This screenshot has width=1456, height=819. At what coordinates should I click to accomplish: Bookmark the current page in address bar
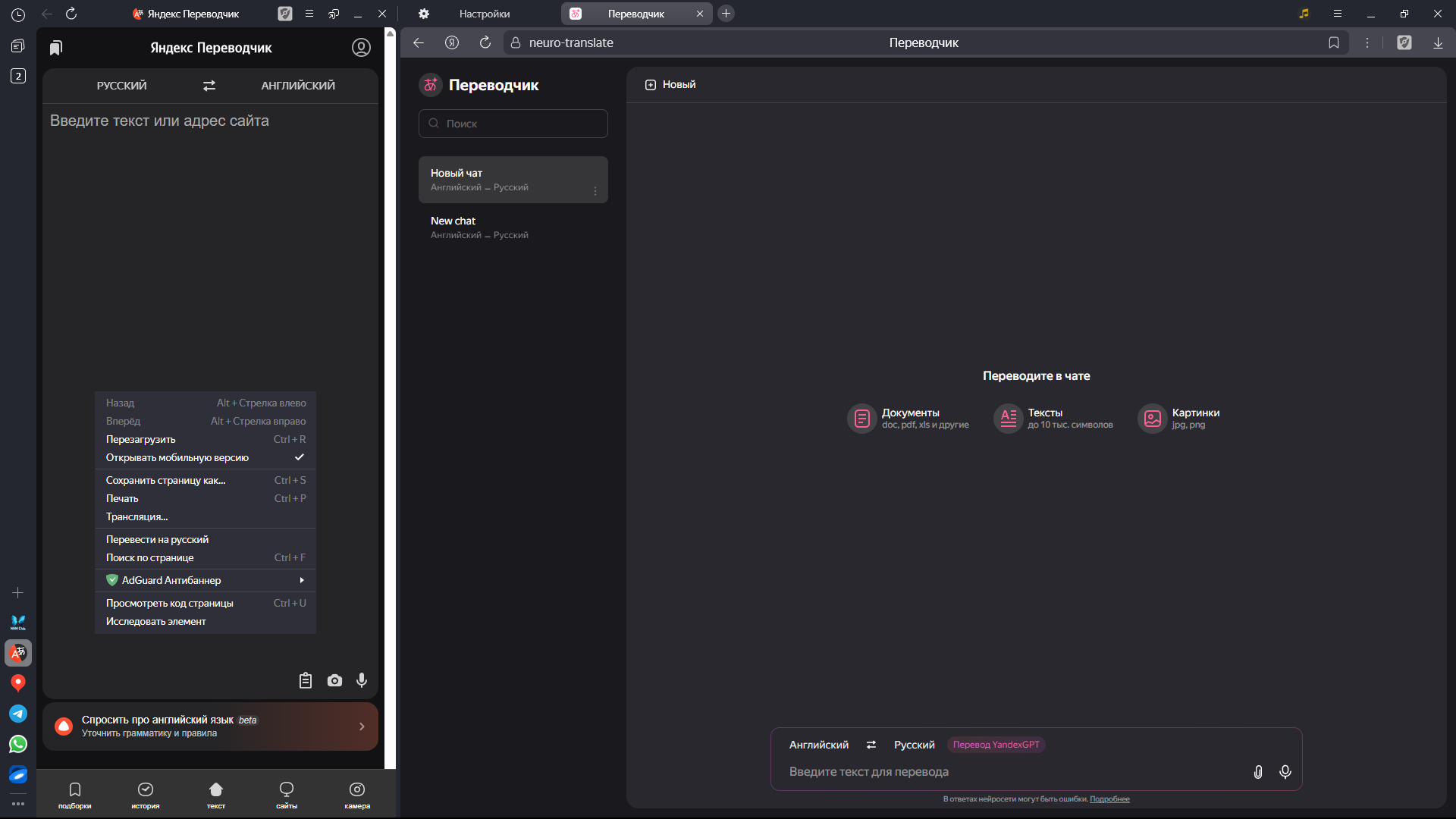(x=1334, y=42)
